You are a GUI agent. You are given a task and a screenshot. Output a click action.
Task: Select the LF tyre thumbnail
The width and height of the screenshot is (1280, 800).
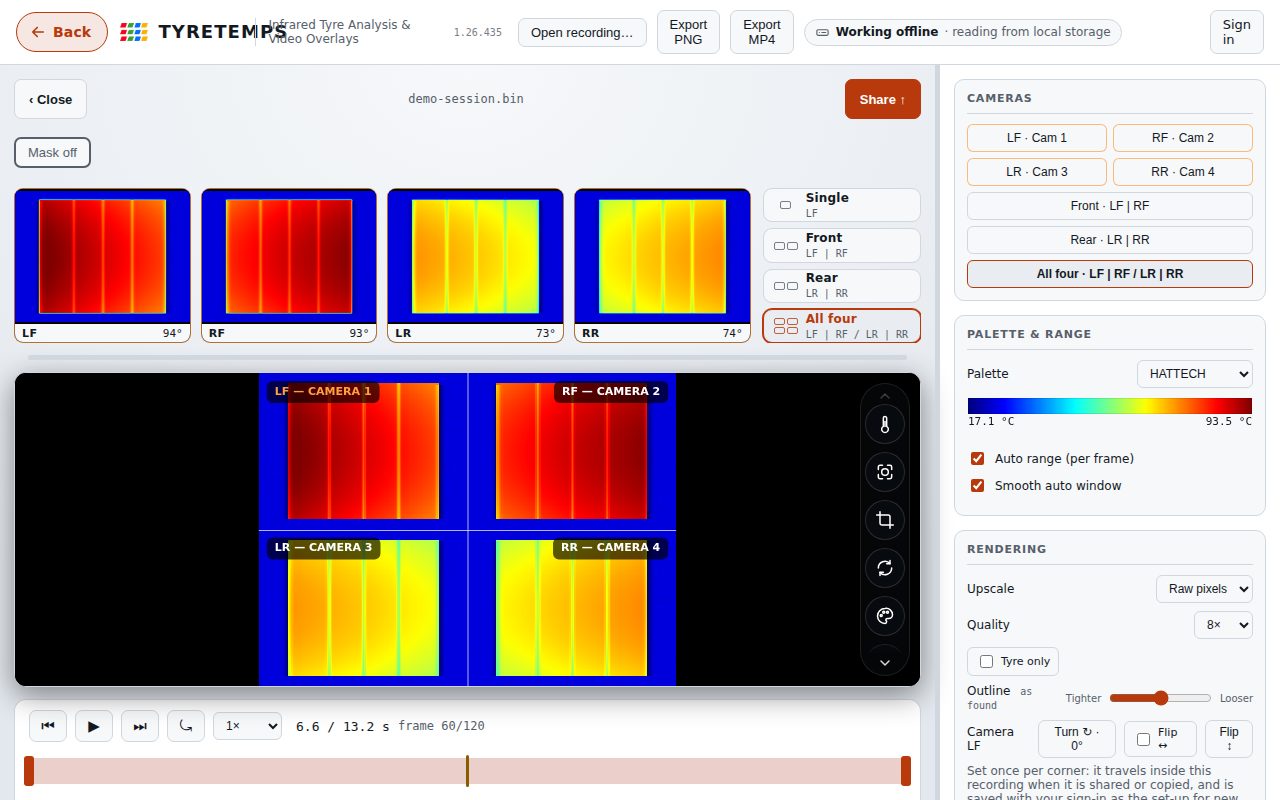click(x=102, y=265)
